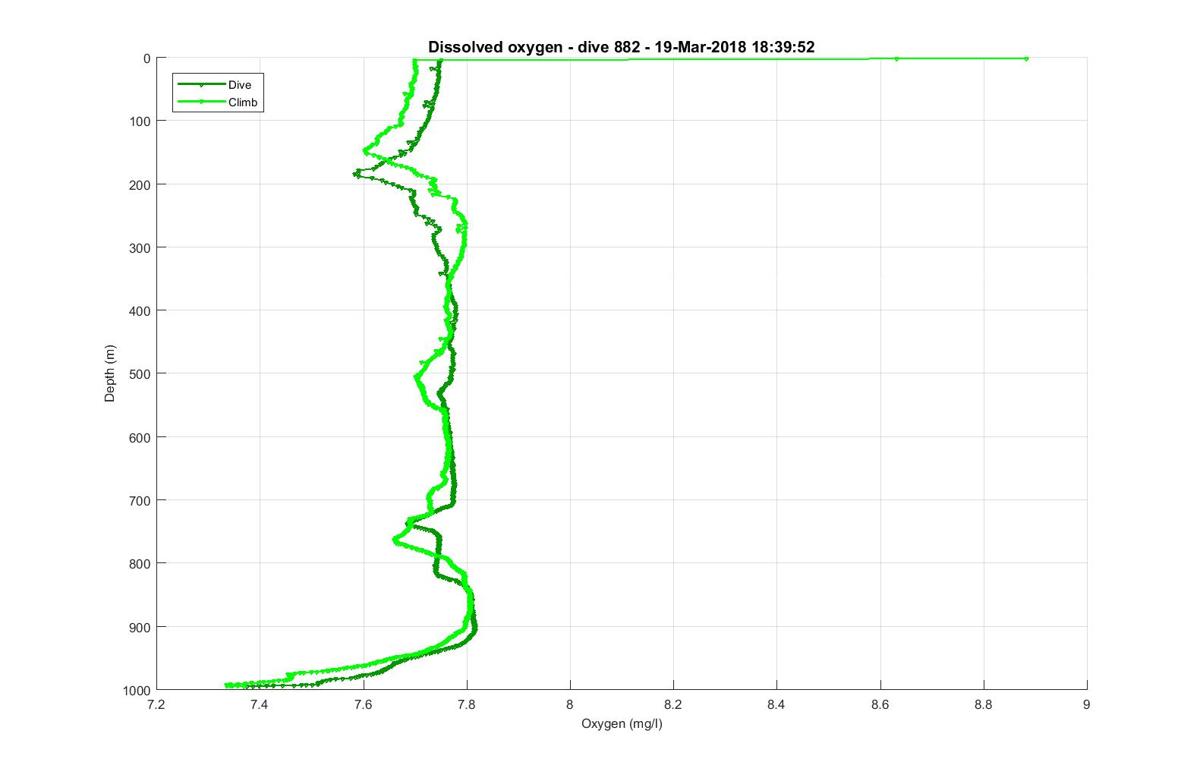
Task: Click the x-axis tick label 8.2
Action: (x=673, y=705)
